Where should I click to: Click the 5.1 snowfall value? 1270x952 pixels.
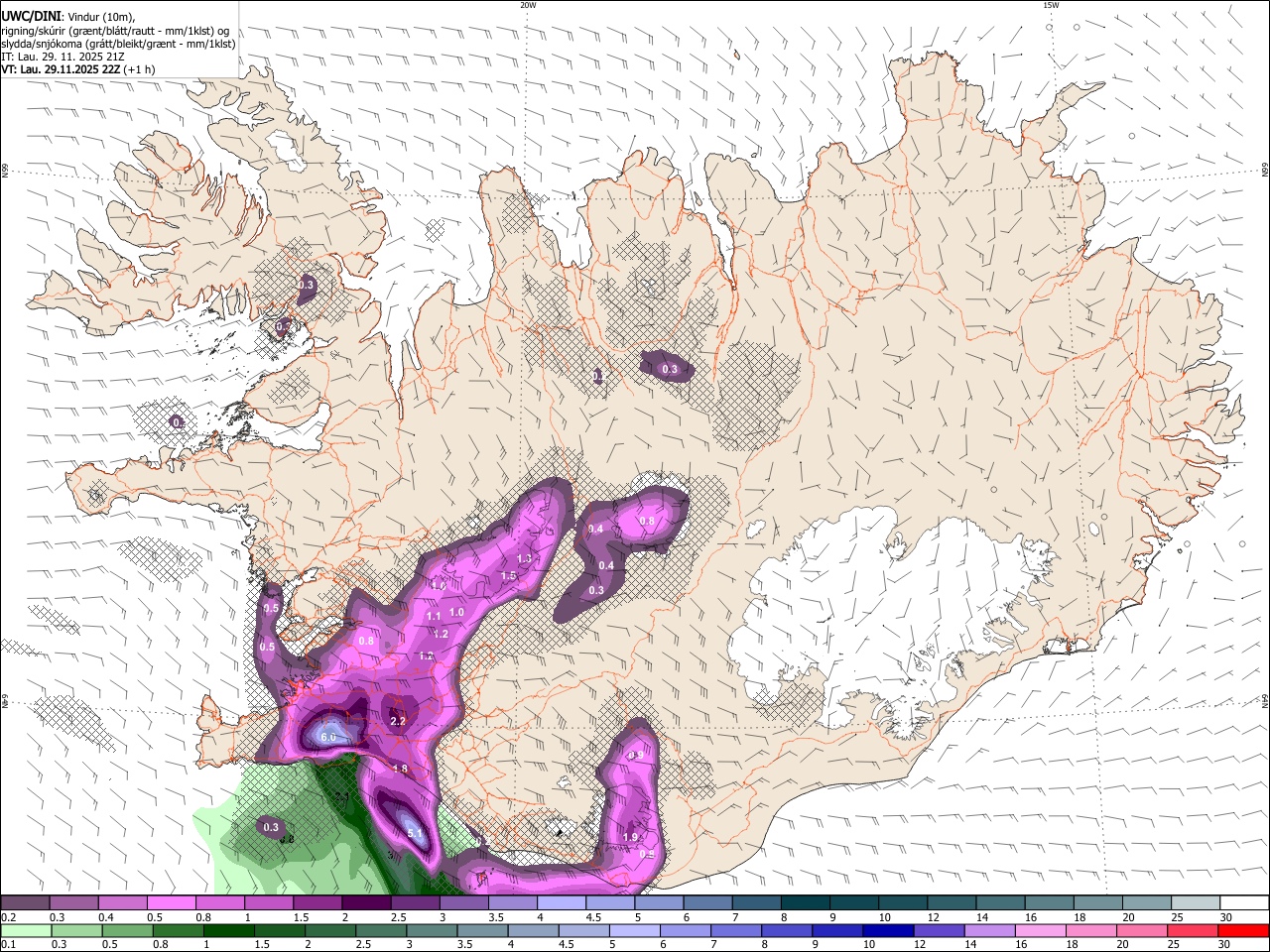416,833
